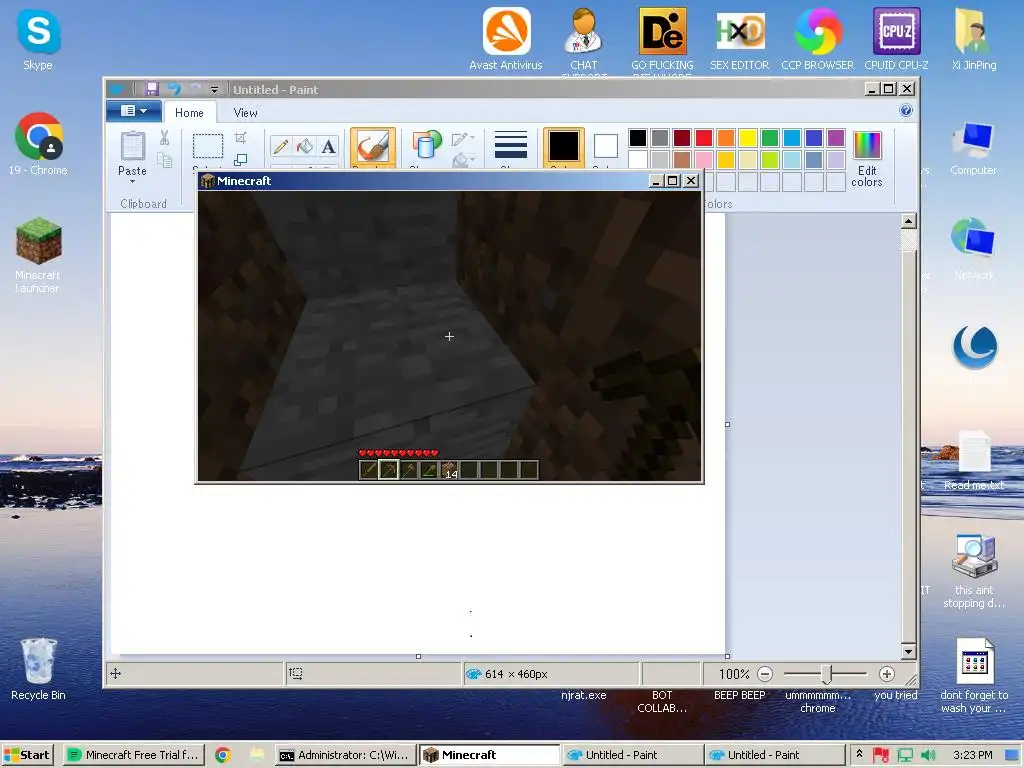Open the Minecraft Launcher desktop icon

pos(38,255)
